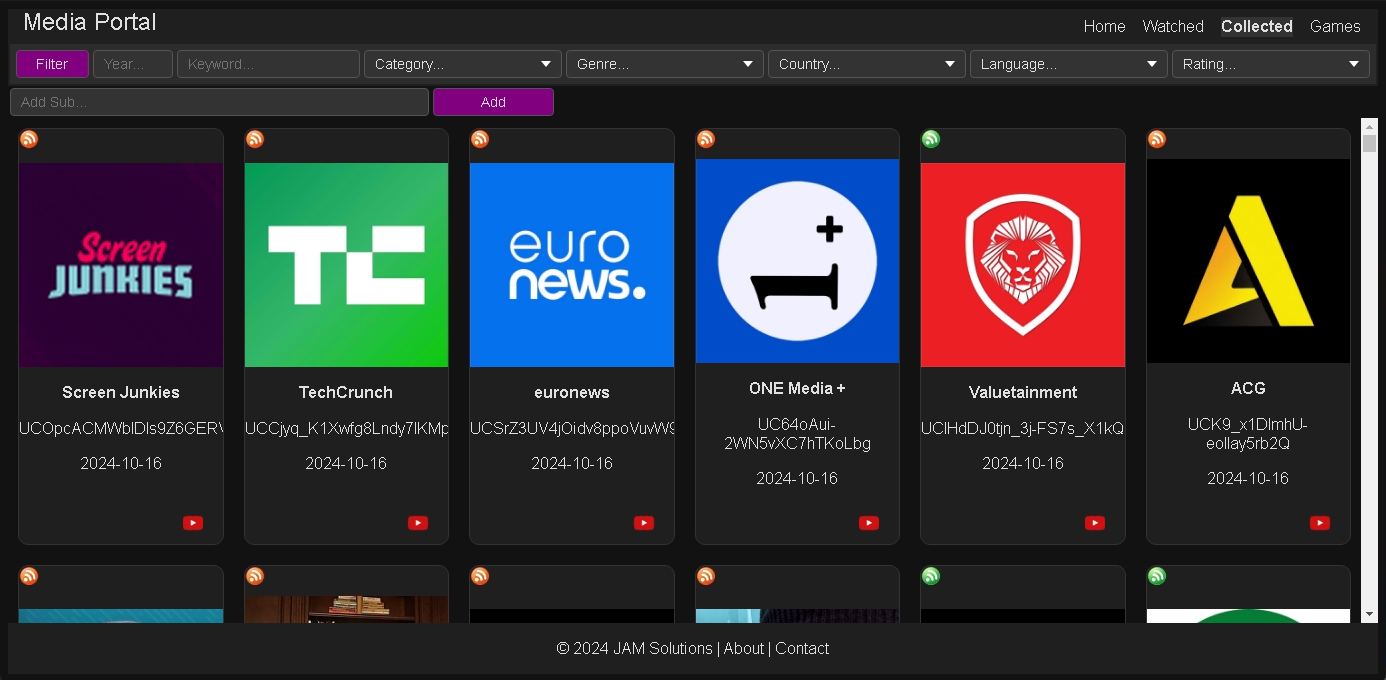Click the Media Portal title
The image size is (1386, 680).
(90, 22)
